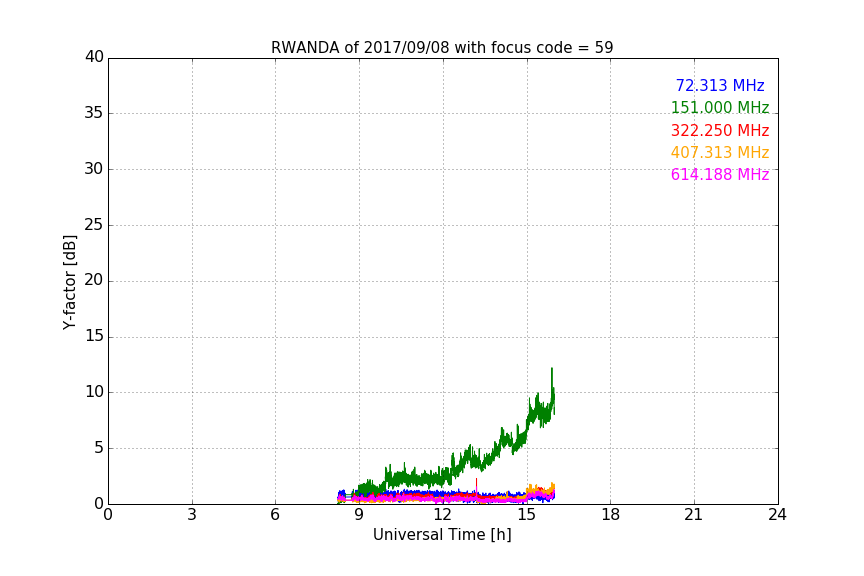864x576 pixels.
Task: Click the x-axis tick label 21
Action: click(694, 515)
